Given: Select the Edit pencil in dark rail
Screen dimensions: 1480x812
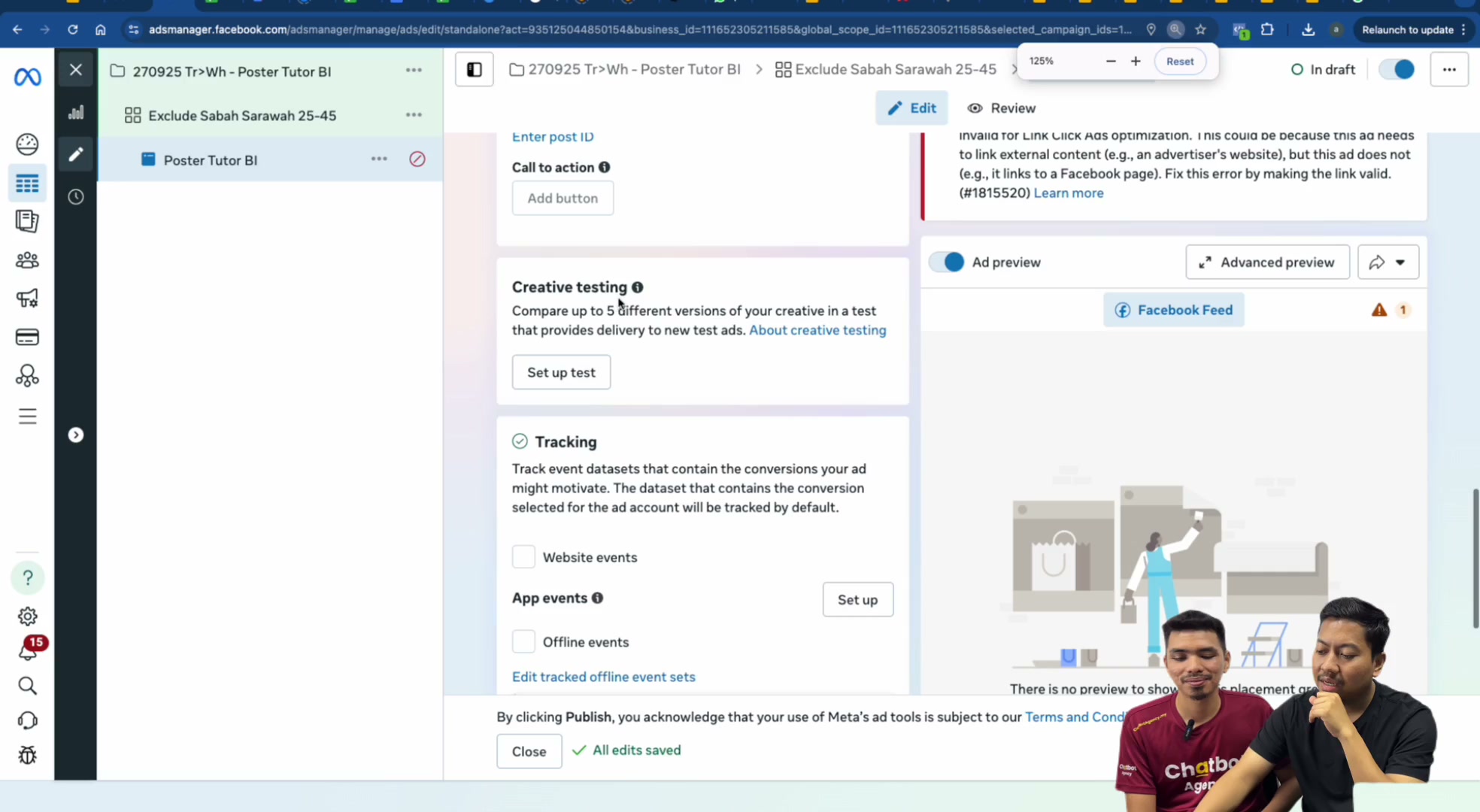Looking at the screenshot, I should pos(76,154).
